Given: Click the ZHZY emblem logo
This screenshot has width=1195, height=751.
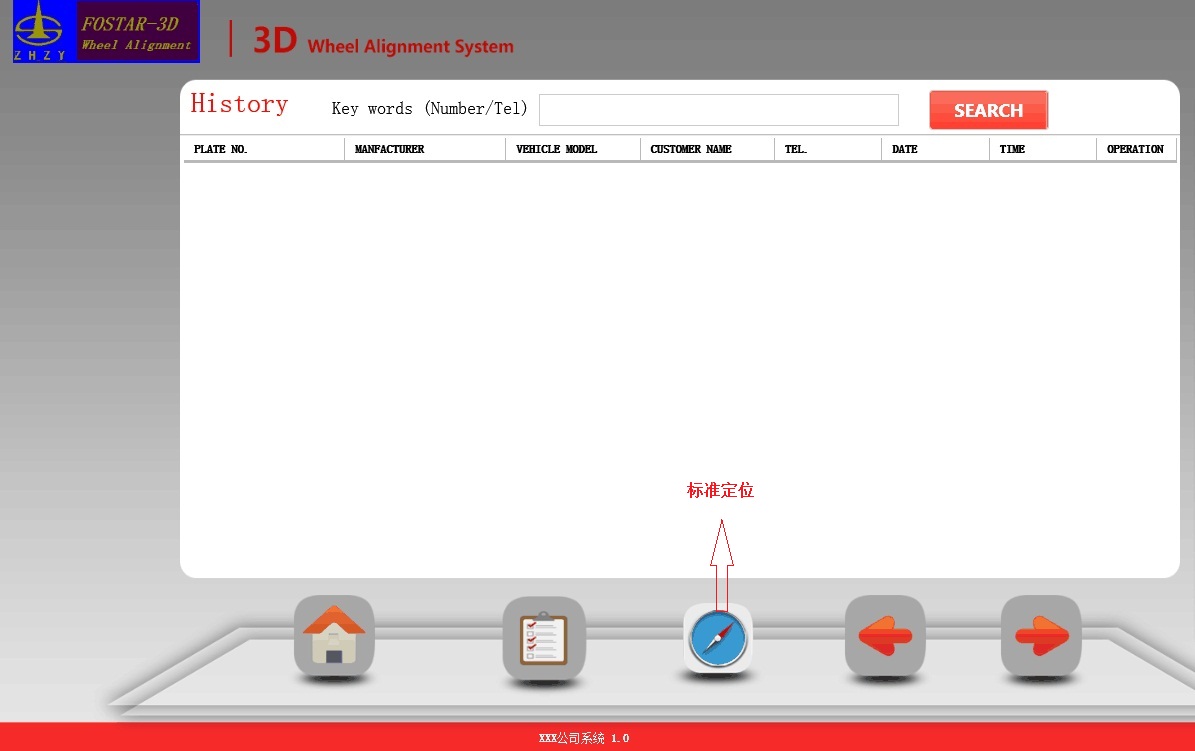Looking at the screenshot, I should coord(44,32).
